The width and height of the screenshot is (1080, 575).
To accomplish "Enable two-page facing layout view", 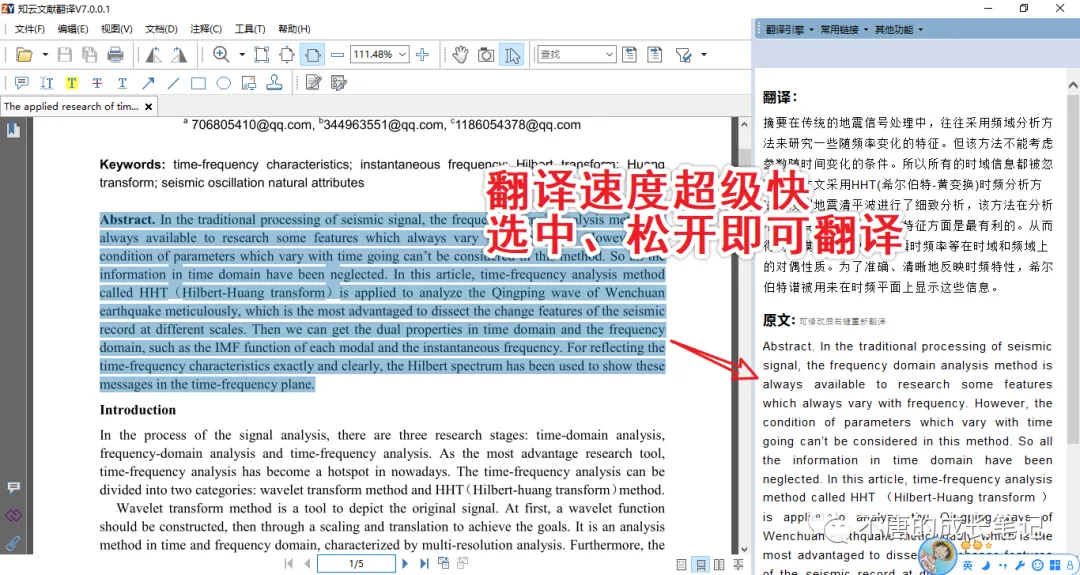I will point(719,565).
